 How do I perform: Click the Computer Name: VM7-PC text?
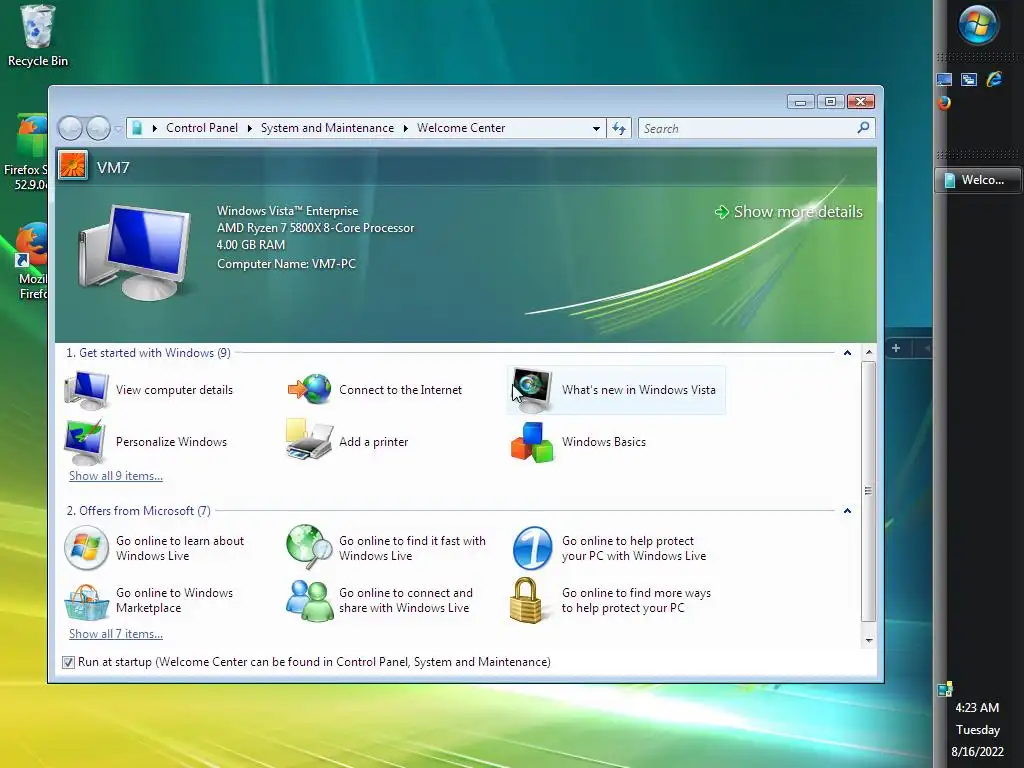click(x=286, y=264)
